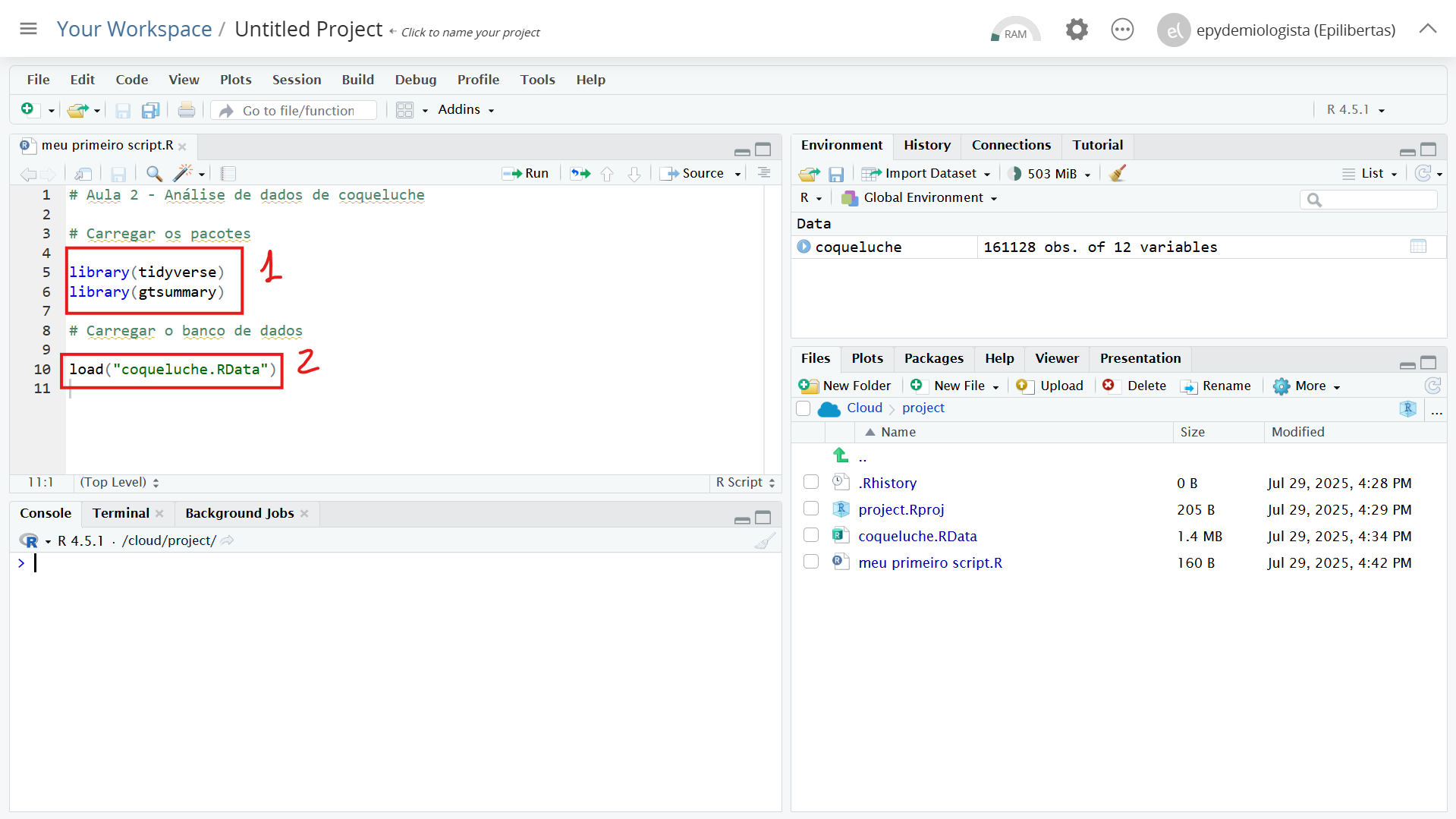
Task: Tick the checkbox for meu primeiro script.R
Action: tap(811, 562)
